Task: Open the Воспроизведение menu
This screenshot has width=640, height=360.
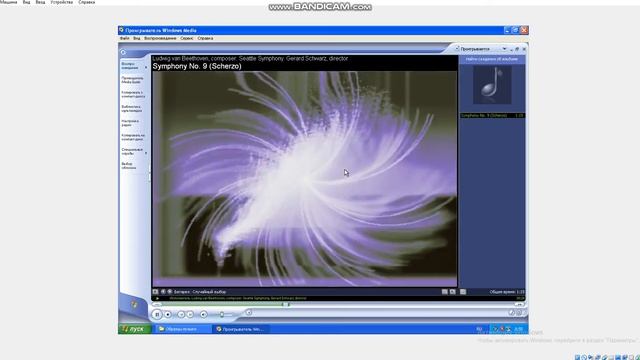Action: pos(160,38)
